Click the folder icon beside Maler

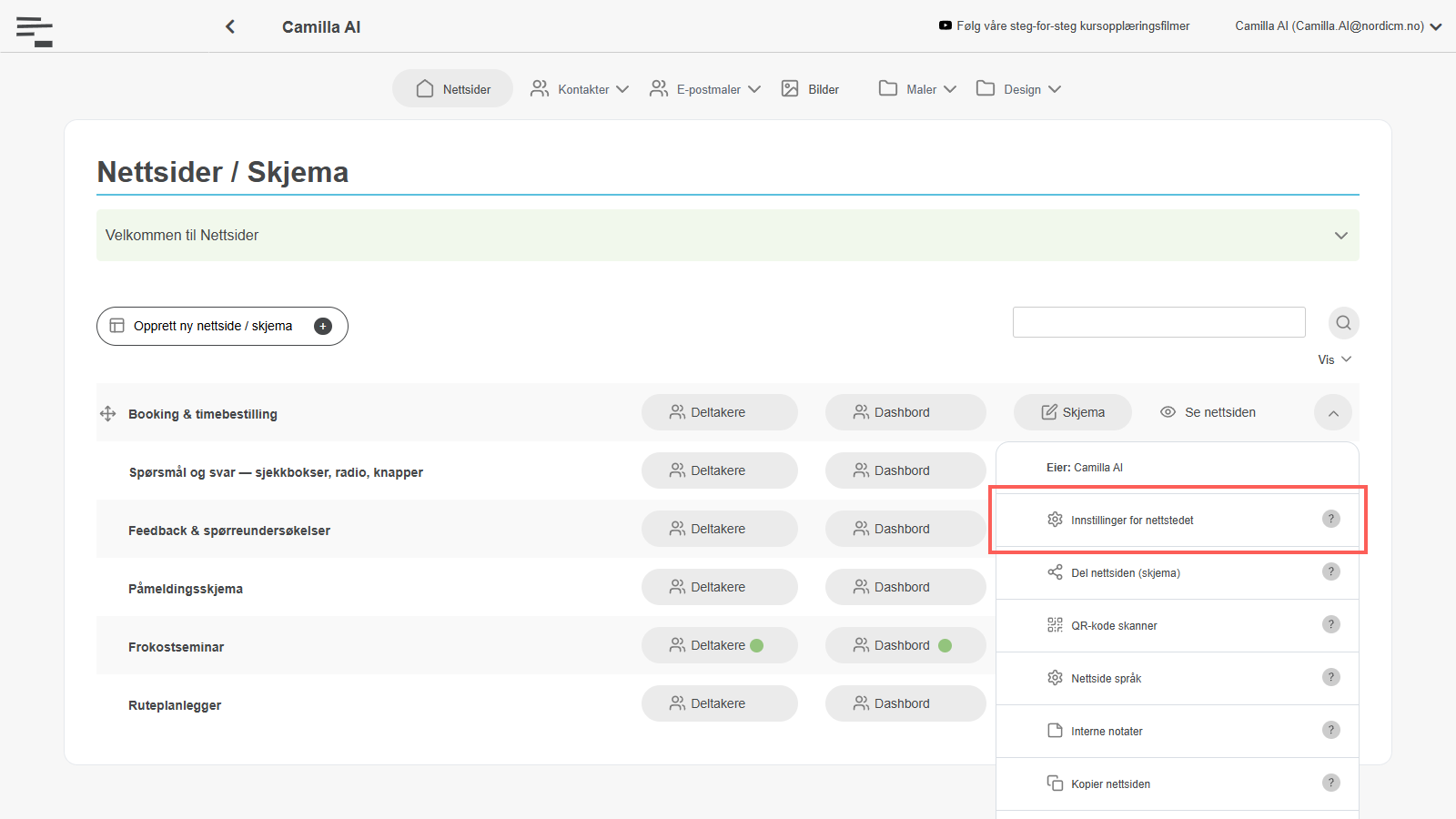pos(888,88)
